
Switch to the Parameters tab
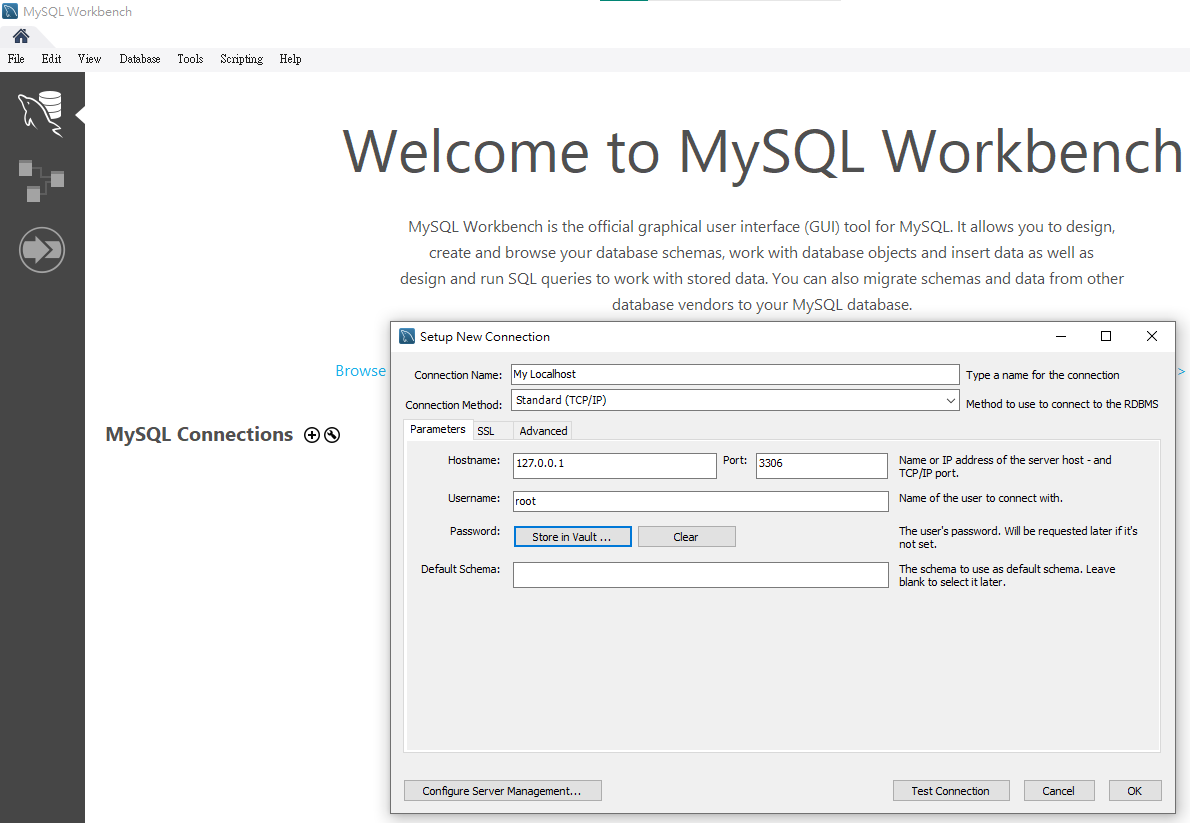click(438, 430)
